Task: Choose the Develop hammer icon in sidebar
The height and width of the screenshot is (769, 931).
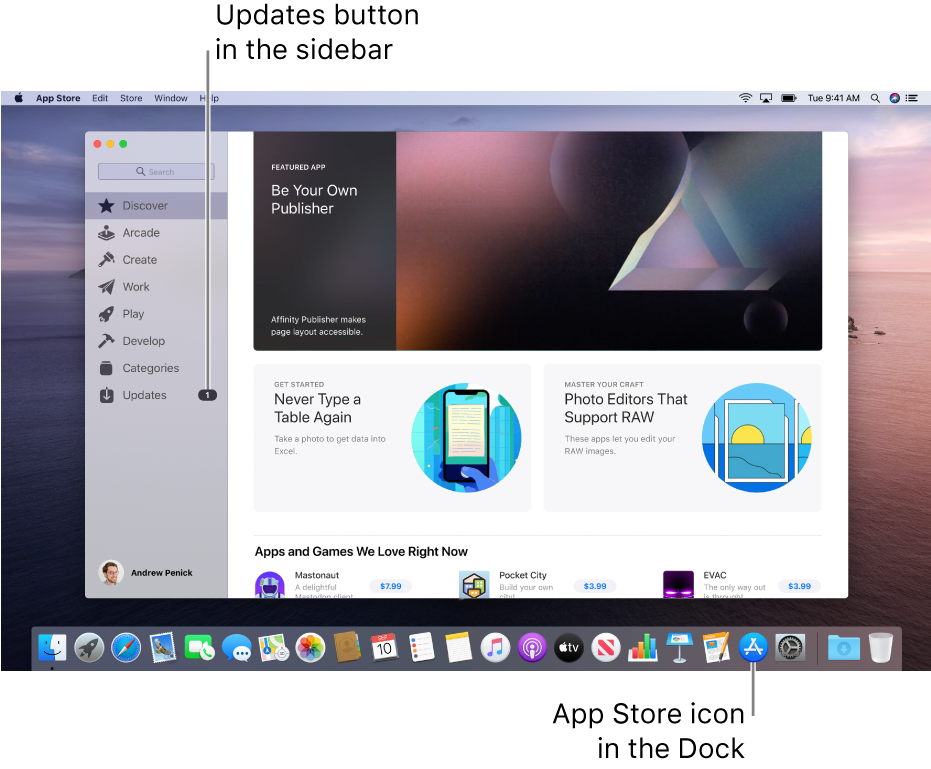Action: click(x=106, y=341)
